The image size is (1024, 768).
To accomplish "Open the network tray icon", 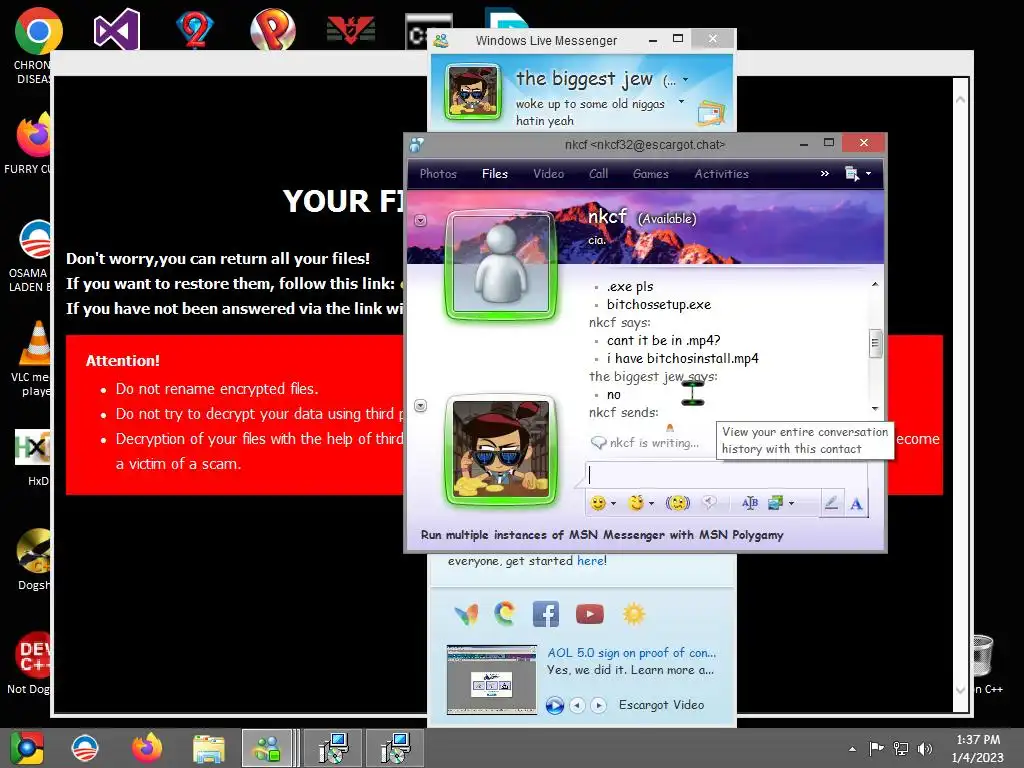I will click(901, 748).
